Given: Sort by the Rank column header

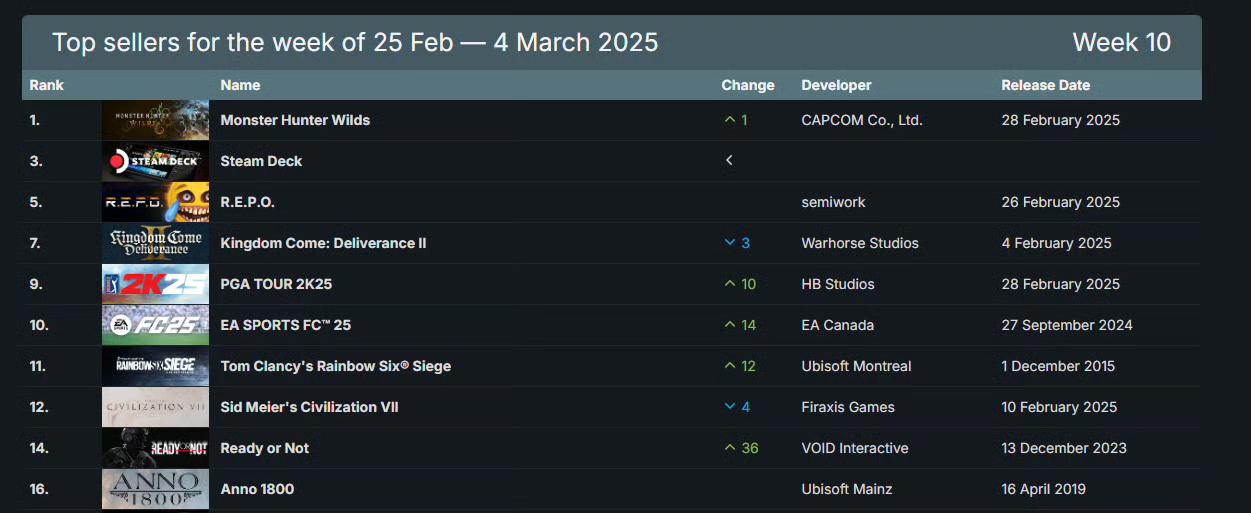Looking at the screenshot, I should [x=46, y=85].
